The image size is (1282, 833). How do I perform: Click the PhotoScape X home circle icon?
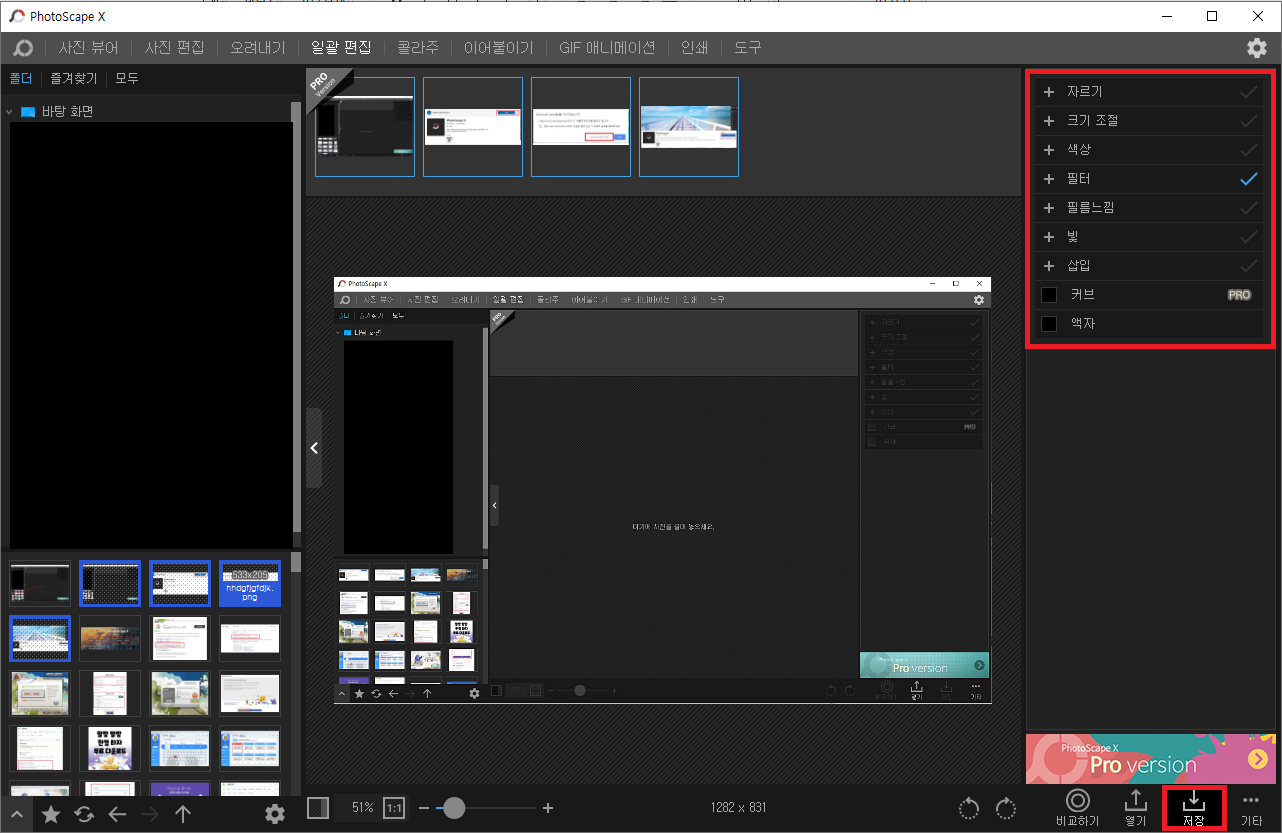pyautogui.click(x=22, y=48)
